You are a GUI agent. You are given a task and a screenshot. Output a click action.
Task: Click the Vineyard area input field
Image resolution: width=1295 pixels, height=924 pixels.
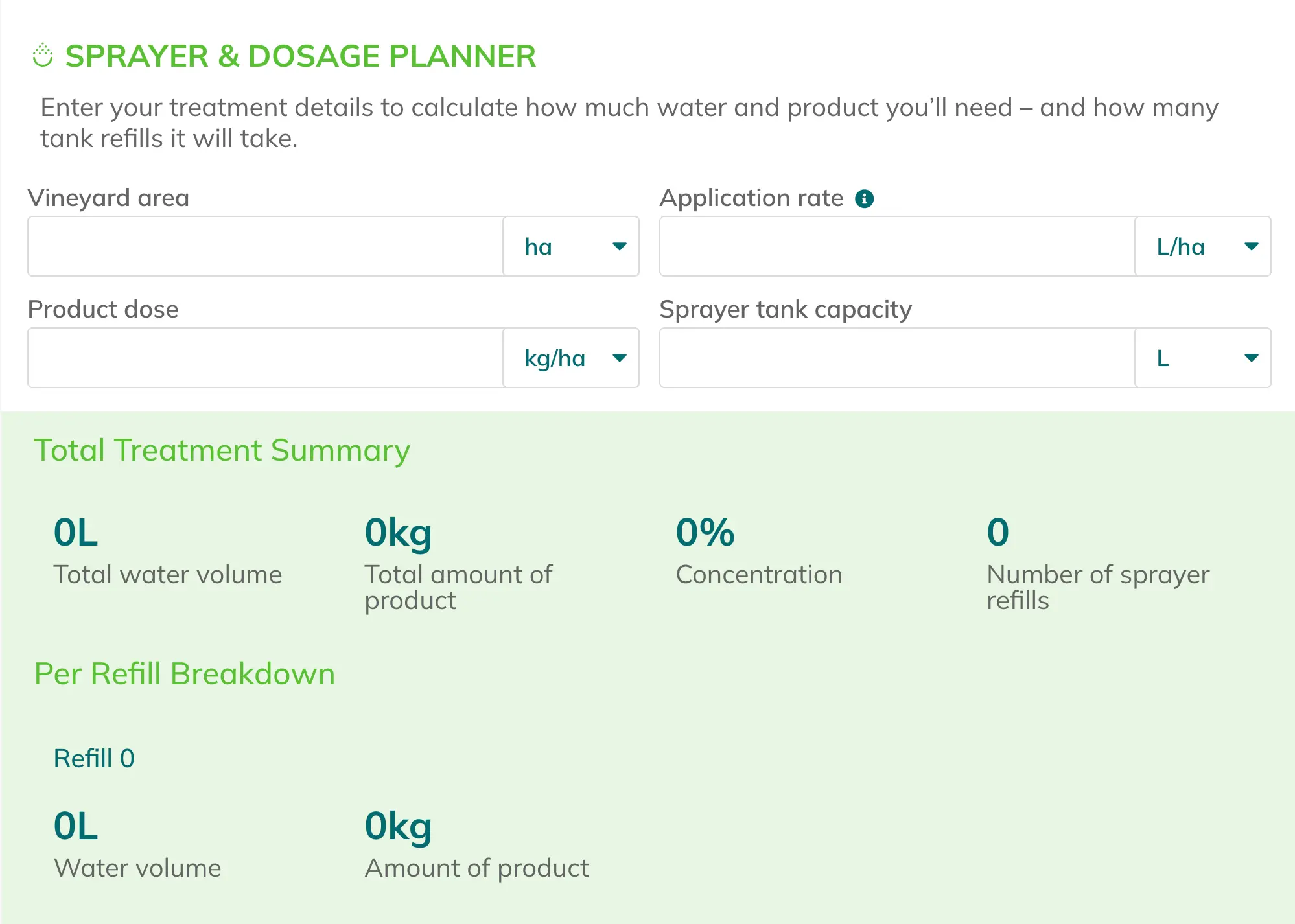(x=266, y=246)
